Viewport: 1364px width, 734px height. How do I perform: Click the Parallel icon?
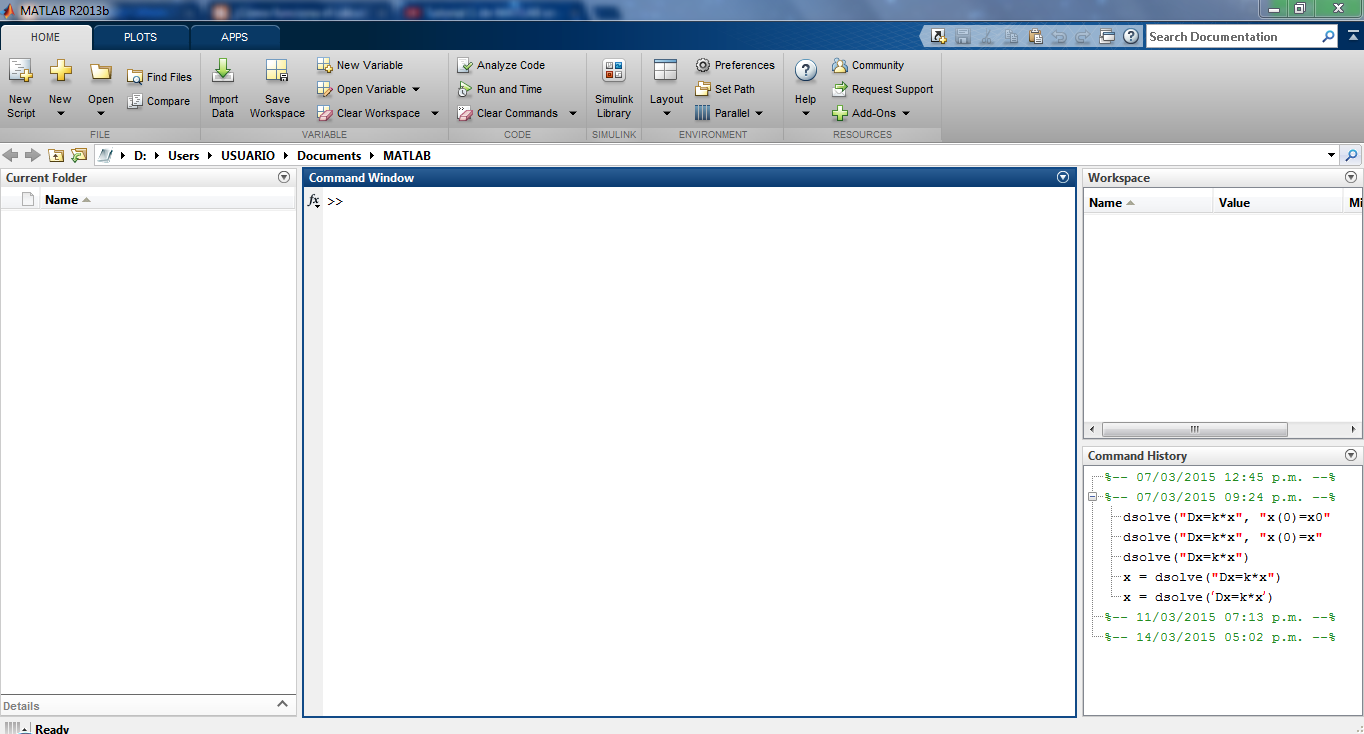702,113
